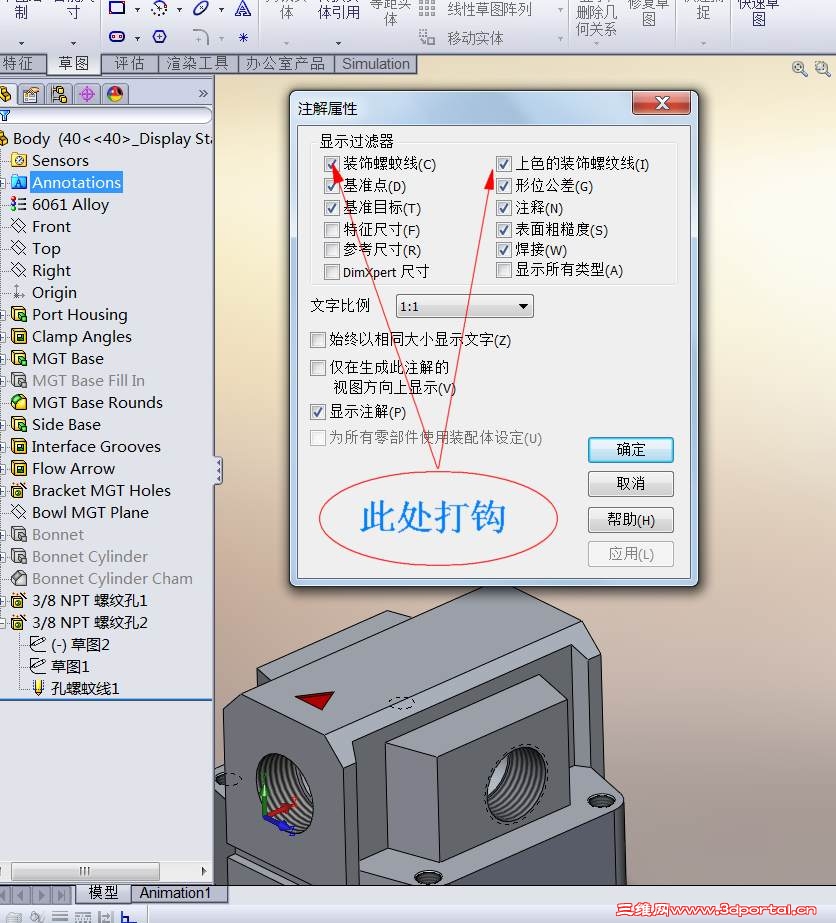
Task: Enable the DimXpert 尺寸 checkbox
Action: 332,272
